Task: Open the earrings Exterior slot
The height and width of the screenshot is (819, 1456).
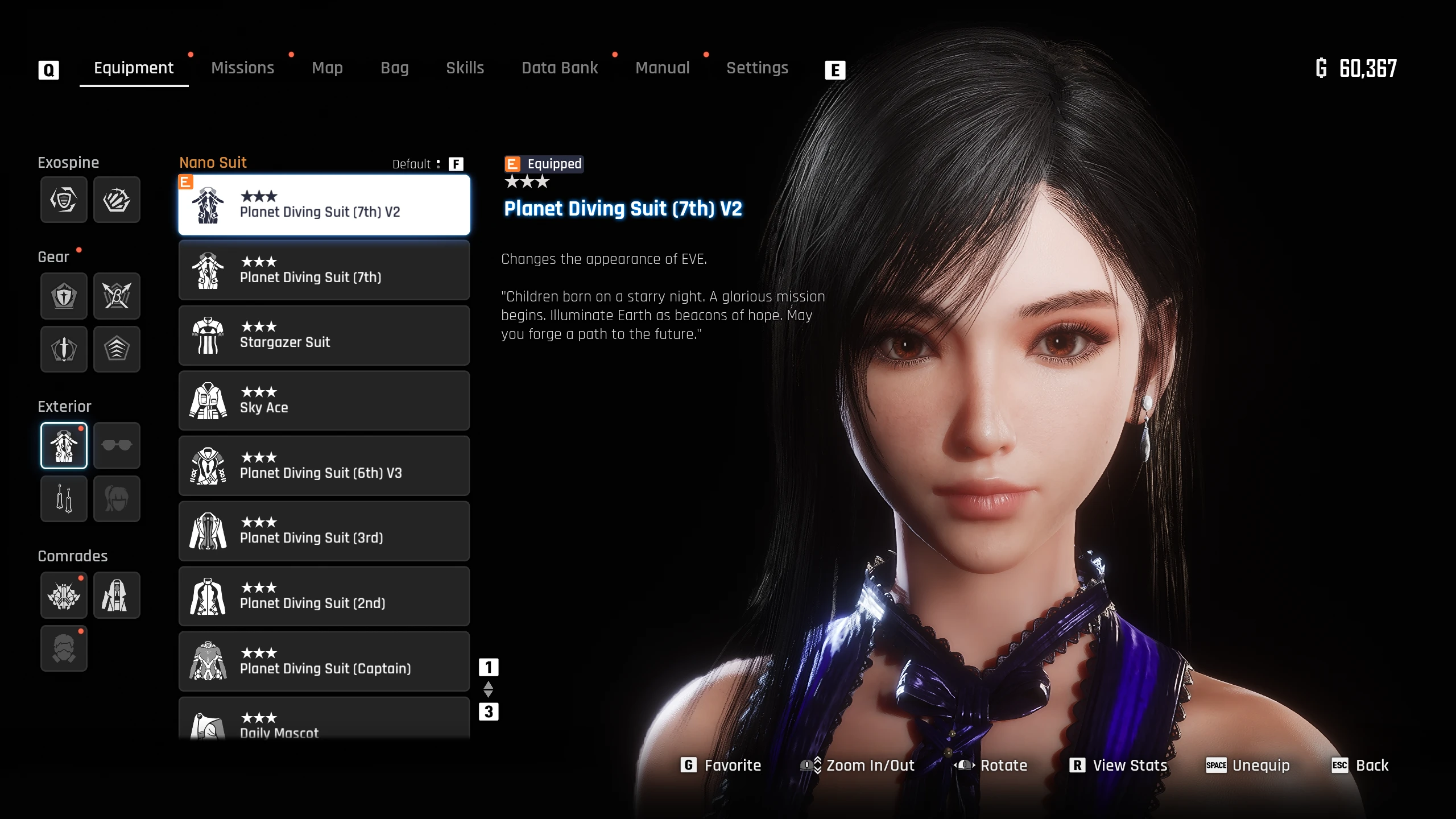Action: 64,499
